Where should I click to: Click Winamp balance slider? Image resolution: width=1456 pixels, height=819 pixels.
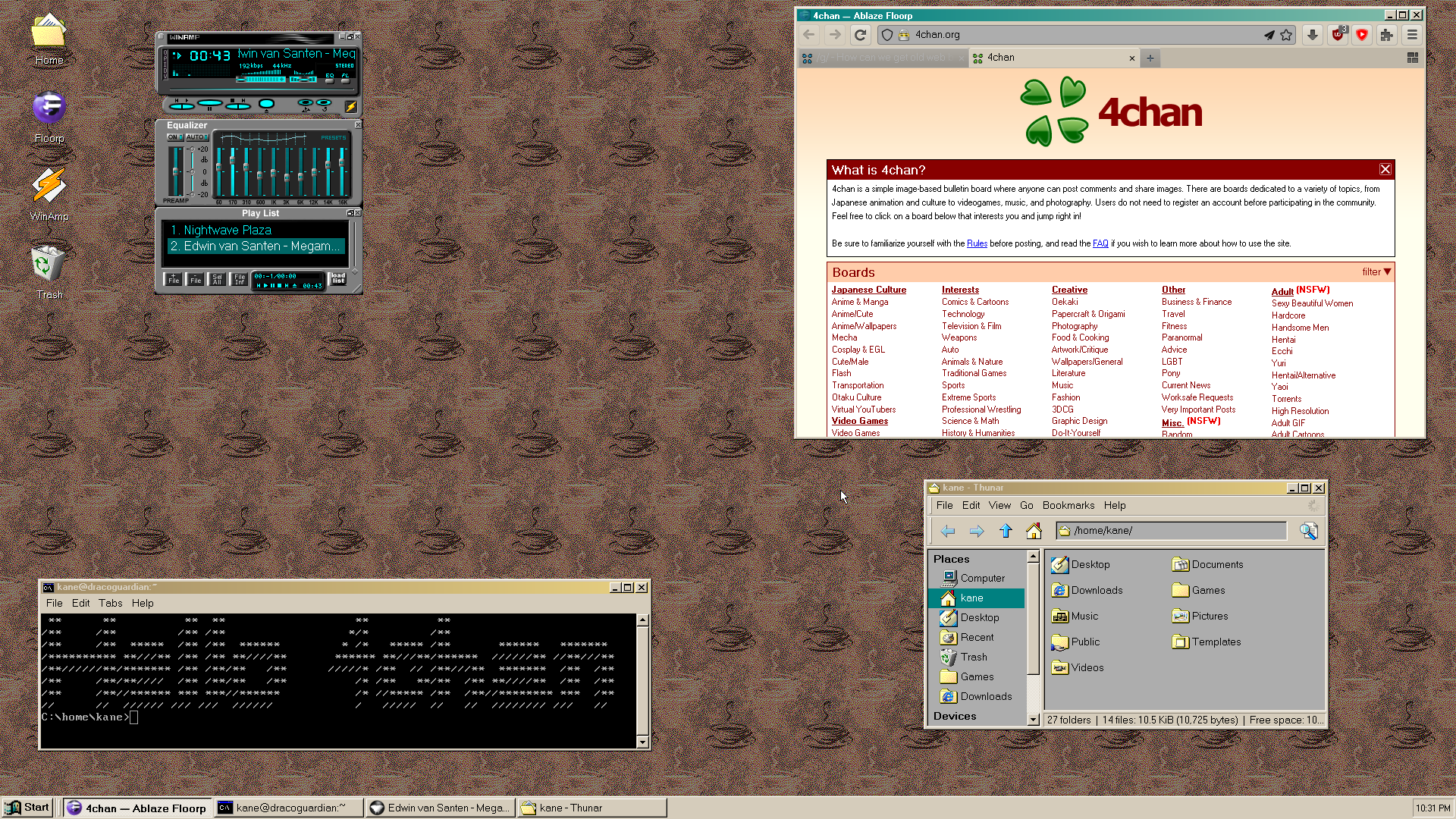(x=304, y=79)
